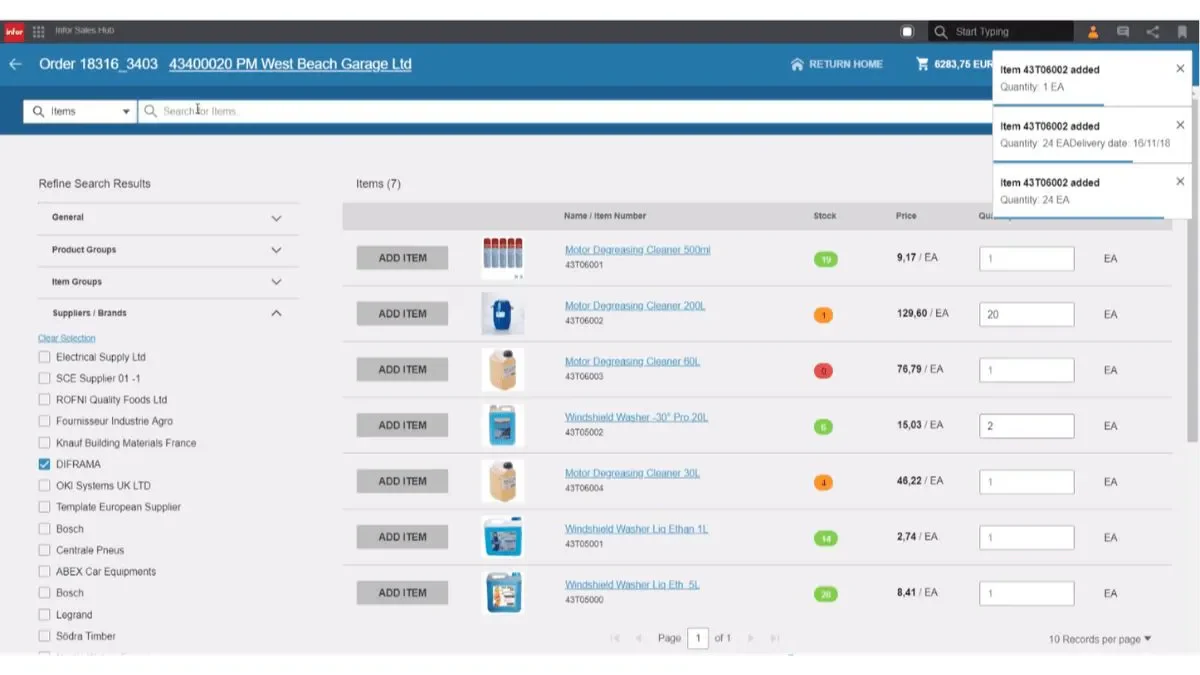The height and width of the screenshot is (675, 1200).
Task: Click the home icon next to Return Home
Action: 797,64
